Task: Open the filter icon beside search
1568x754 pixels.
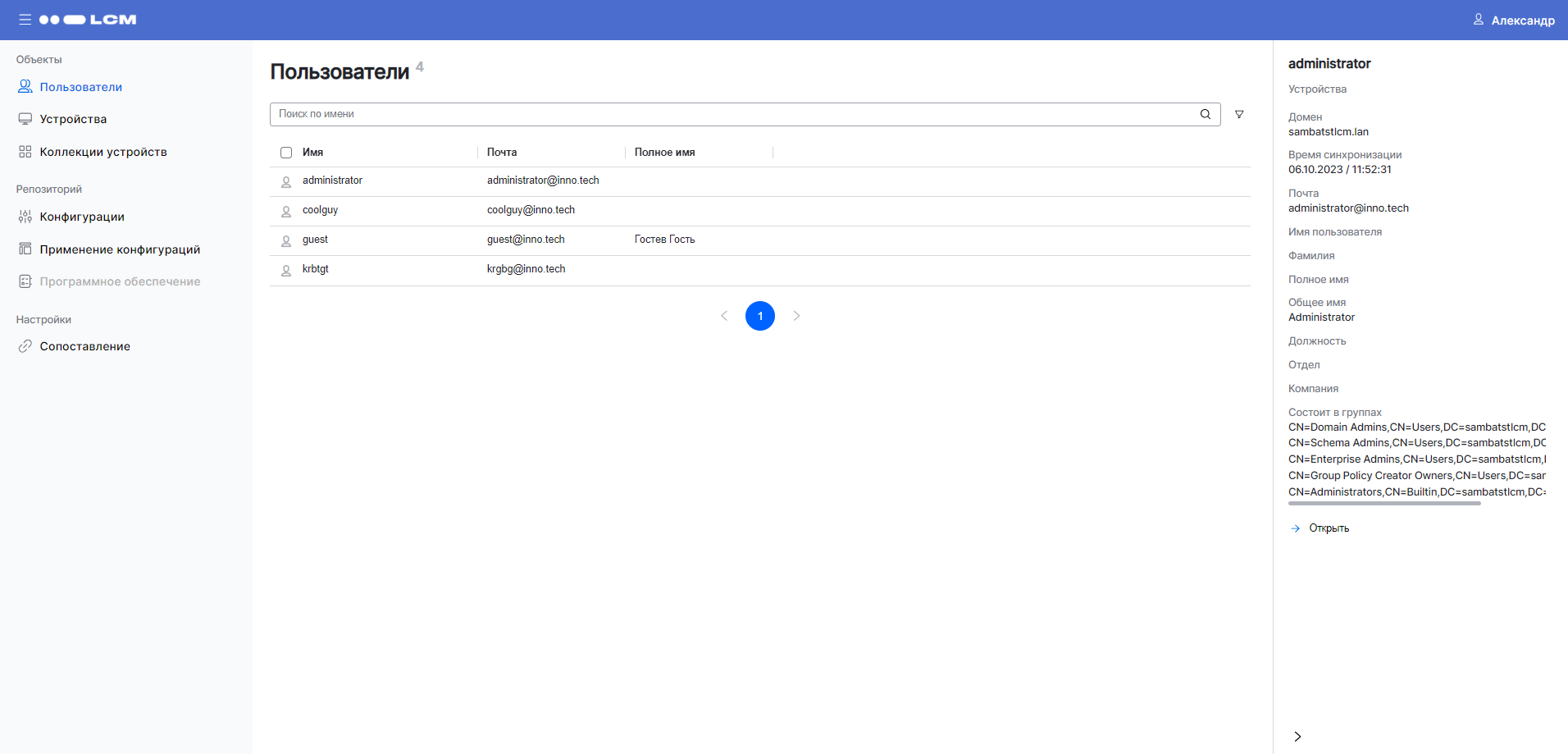Action: point(1239,114)
